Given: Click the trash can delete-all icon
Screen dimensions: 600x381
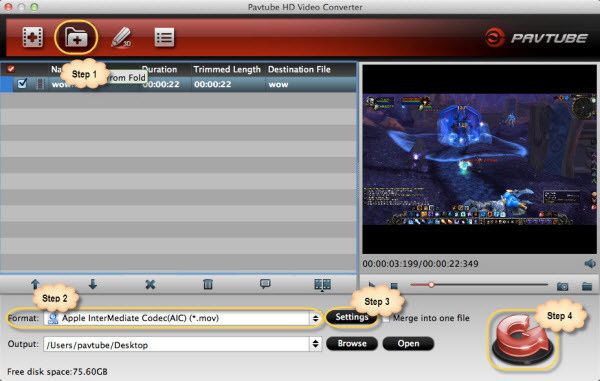Looking at the screenshot, I should click(x=208, y=284).
